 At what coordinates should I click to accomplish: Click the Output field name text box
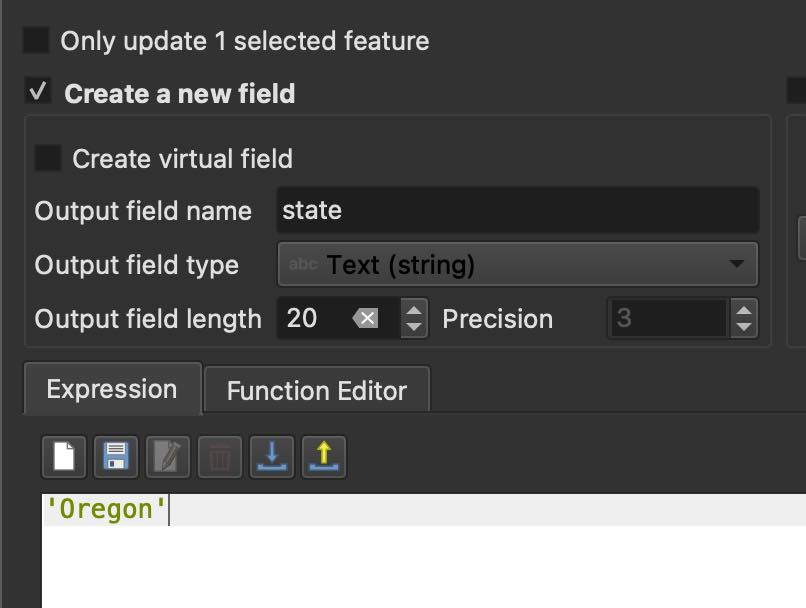(517, 211)
